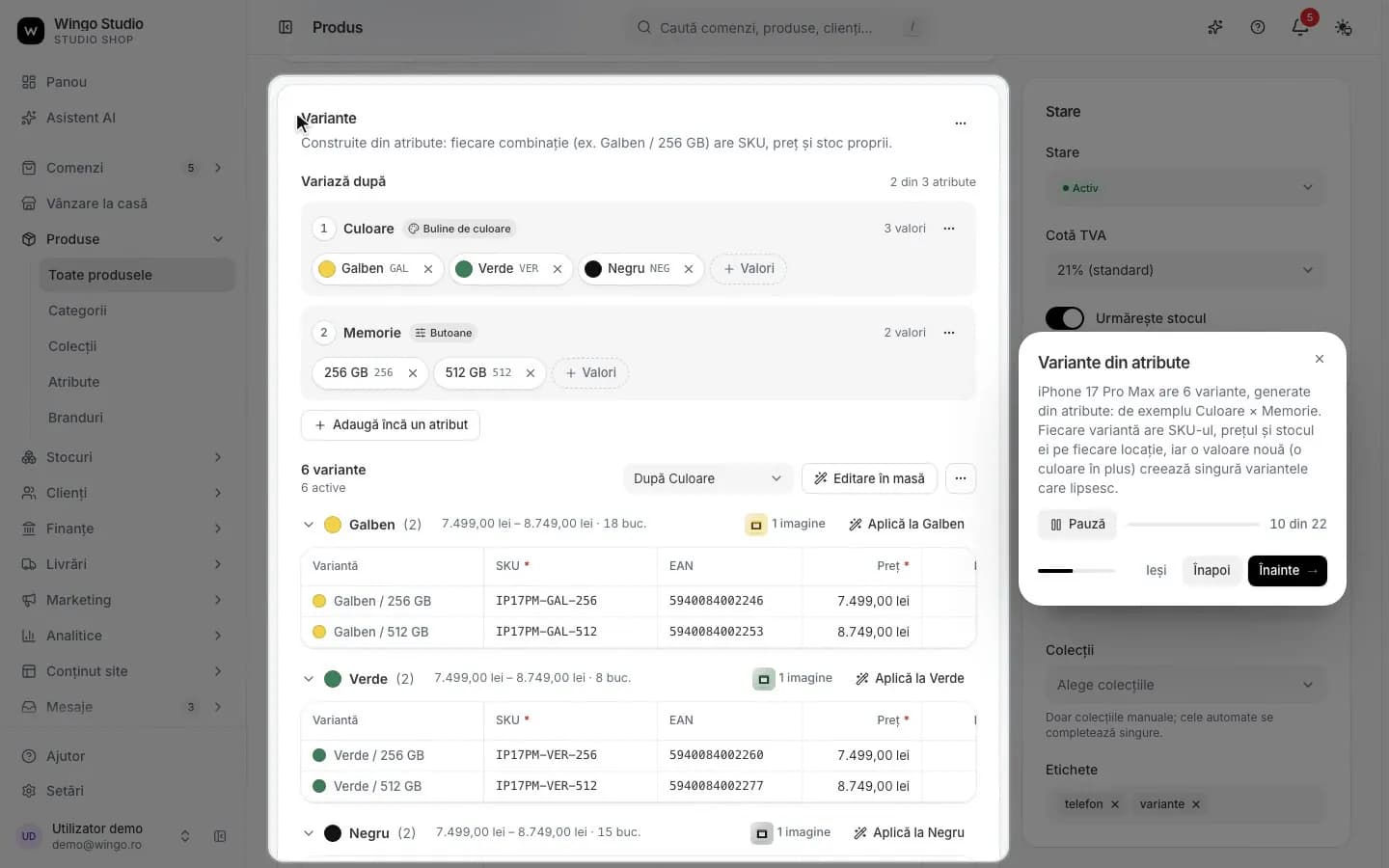1389x868 pixels.
Task: Open Memorie attribute more options
Action: pyautogui.click(x=949, y=333)
